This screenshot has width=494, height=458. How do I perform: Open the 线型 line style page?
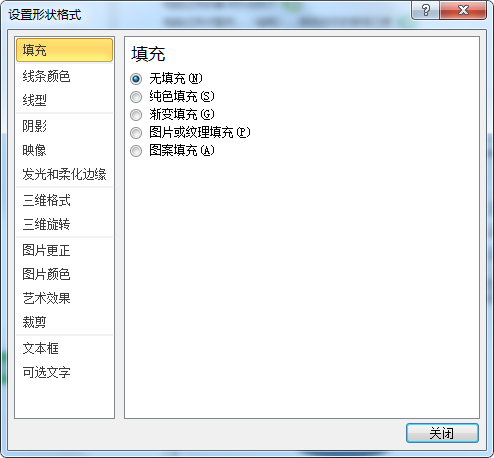point(64,100)
